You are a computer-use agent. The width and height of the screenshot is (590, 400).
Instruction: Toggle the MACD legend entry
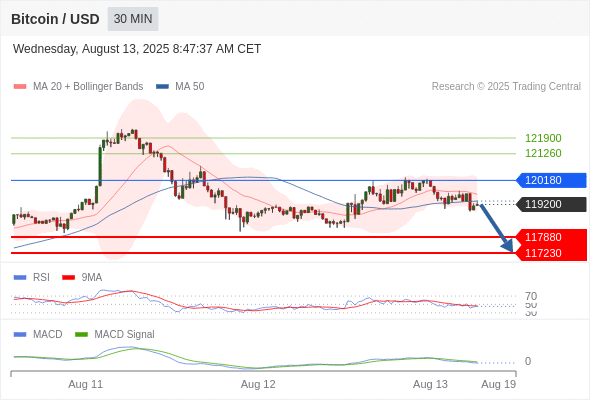pyautogui.click(x=38, y=334)
